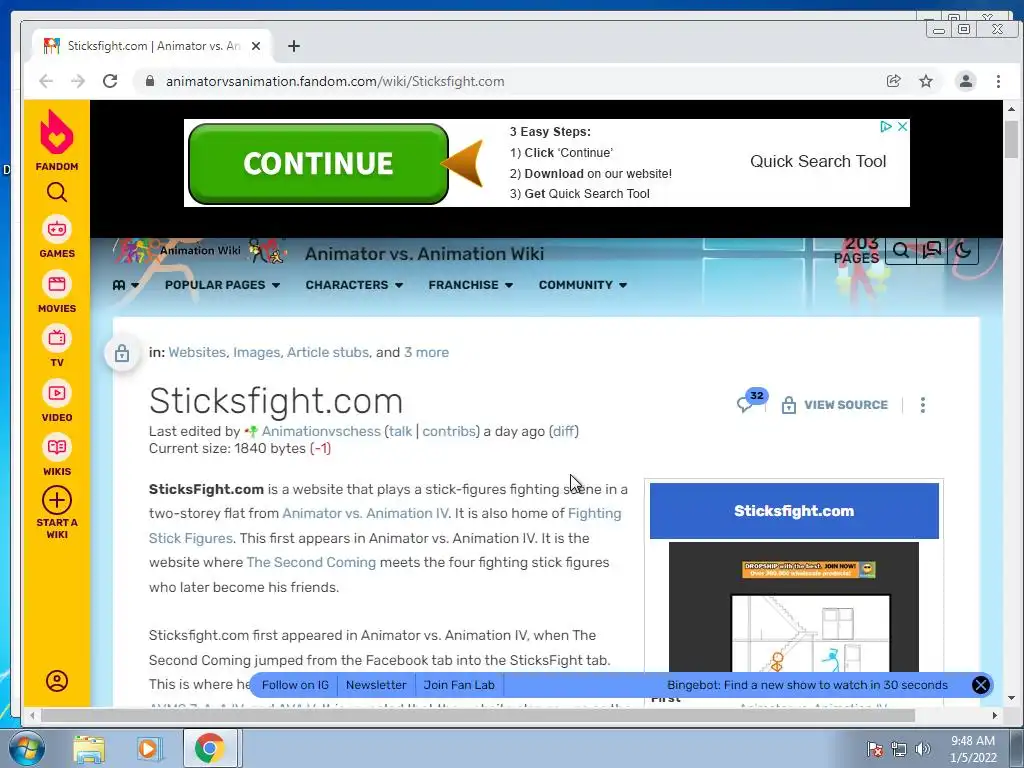Screen dimensions: 1024x768
Task: Reload the page in Chrome
Action: click(x=110, y=81)
